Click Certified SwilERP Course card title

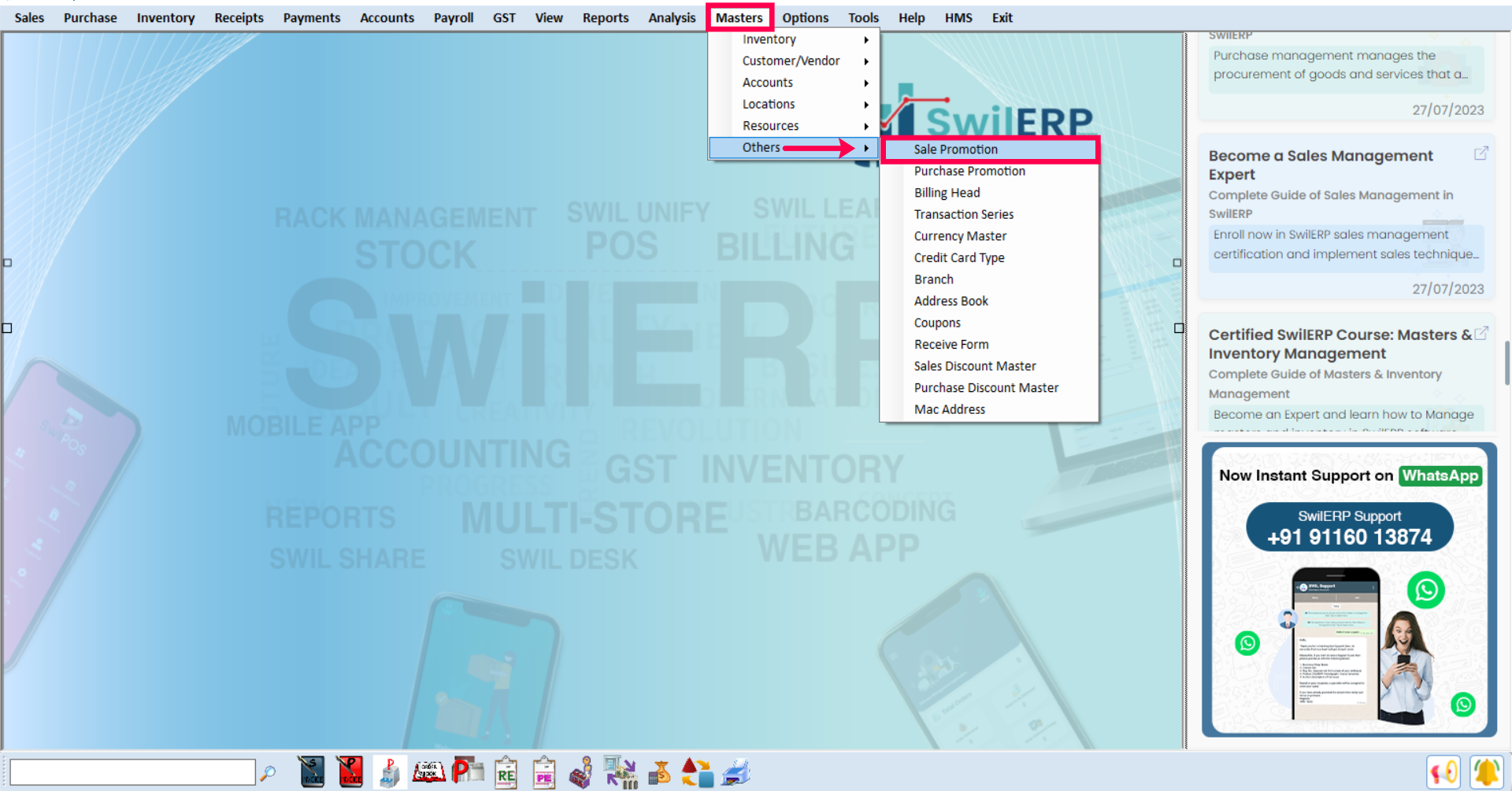(x=1340, y=344)
